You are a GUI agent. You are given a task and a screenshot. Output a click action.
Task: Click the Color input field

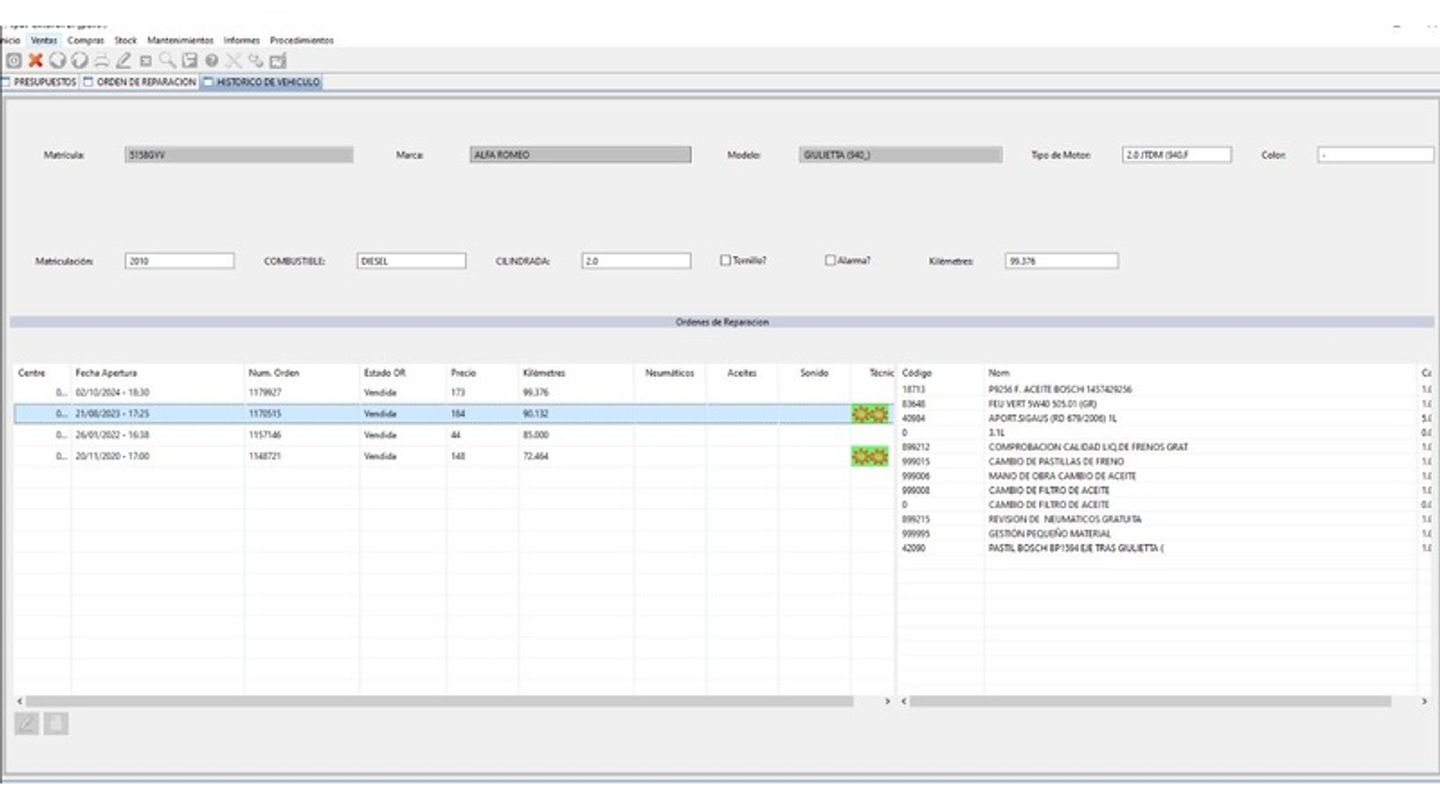coord(1375,155)
